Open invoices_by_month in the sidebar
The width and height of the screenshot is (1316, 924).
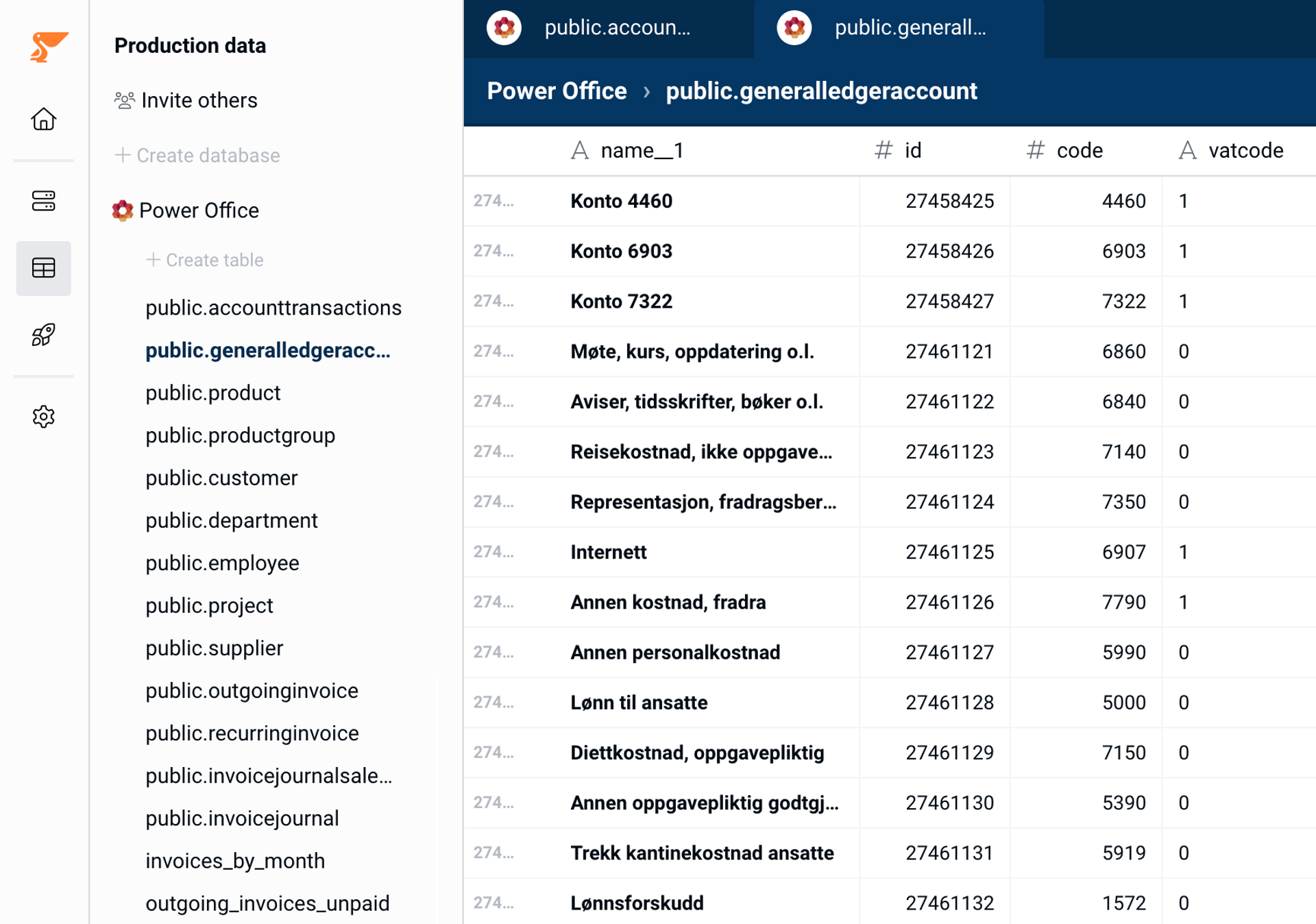235,860
